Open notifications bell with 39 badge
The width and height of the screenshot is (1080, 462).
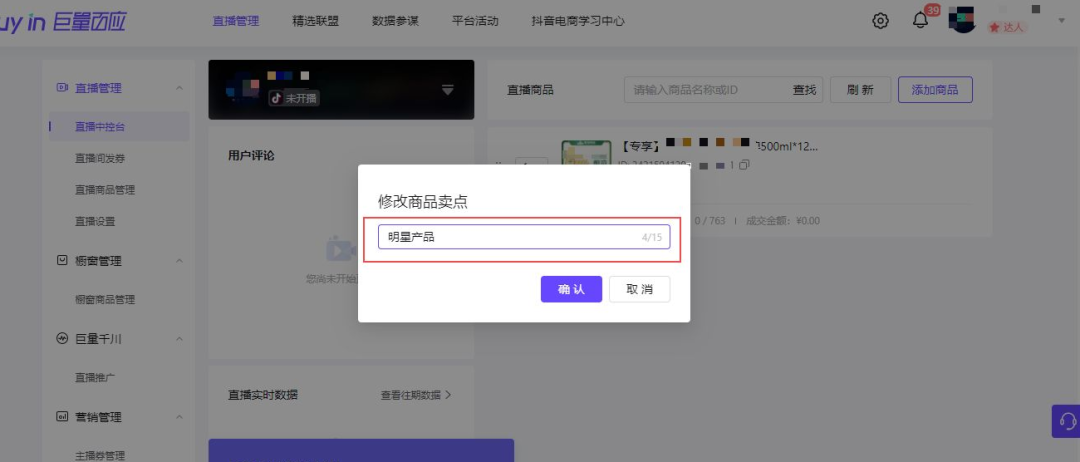[920, 20]
